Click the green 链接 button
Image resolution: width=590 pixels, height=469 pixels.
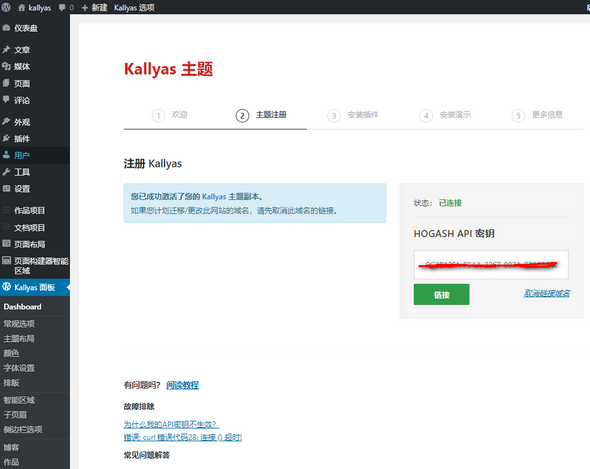pos(441,294)
